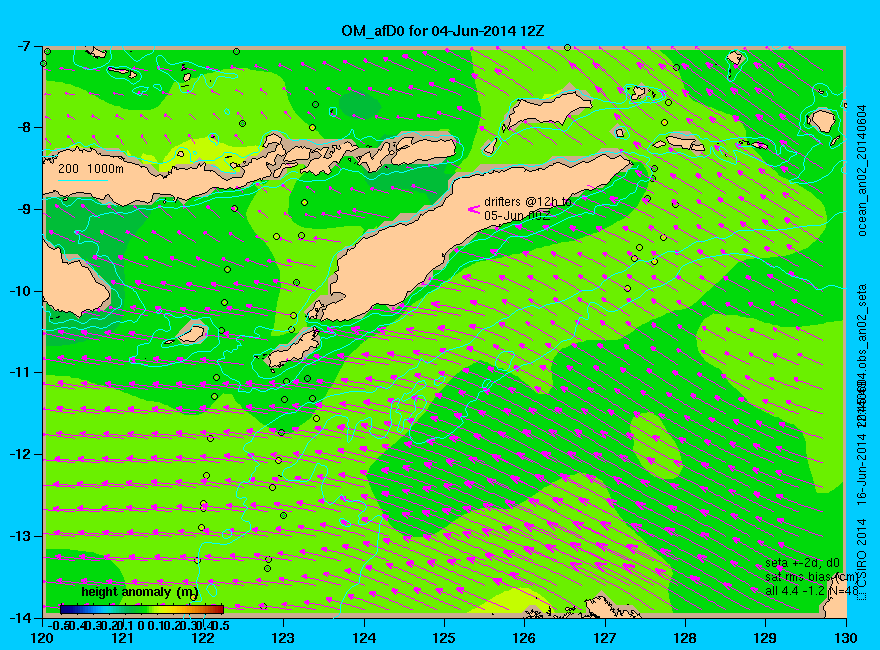The height and width of the screenshot is (650, 880).
Task: Click latitude axis label -12
Action: tap(21, 455)
